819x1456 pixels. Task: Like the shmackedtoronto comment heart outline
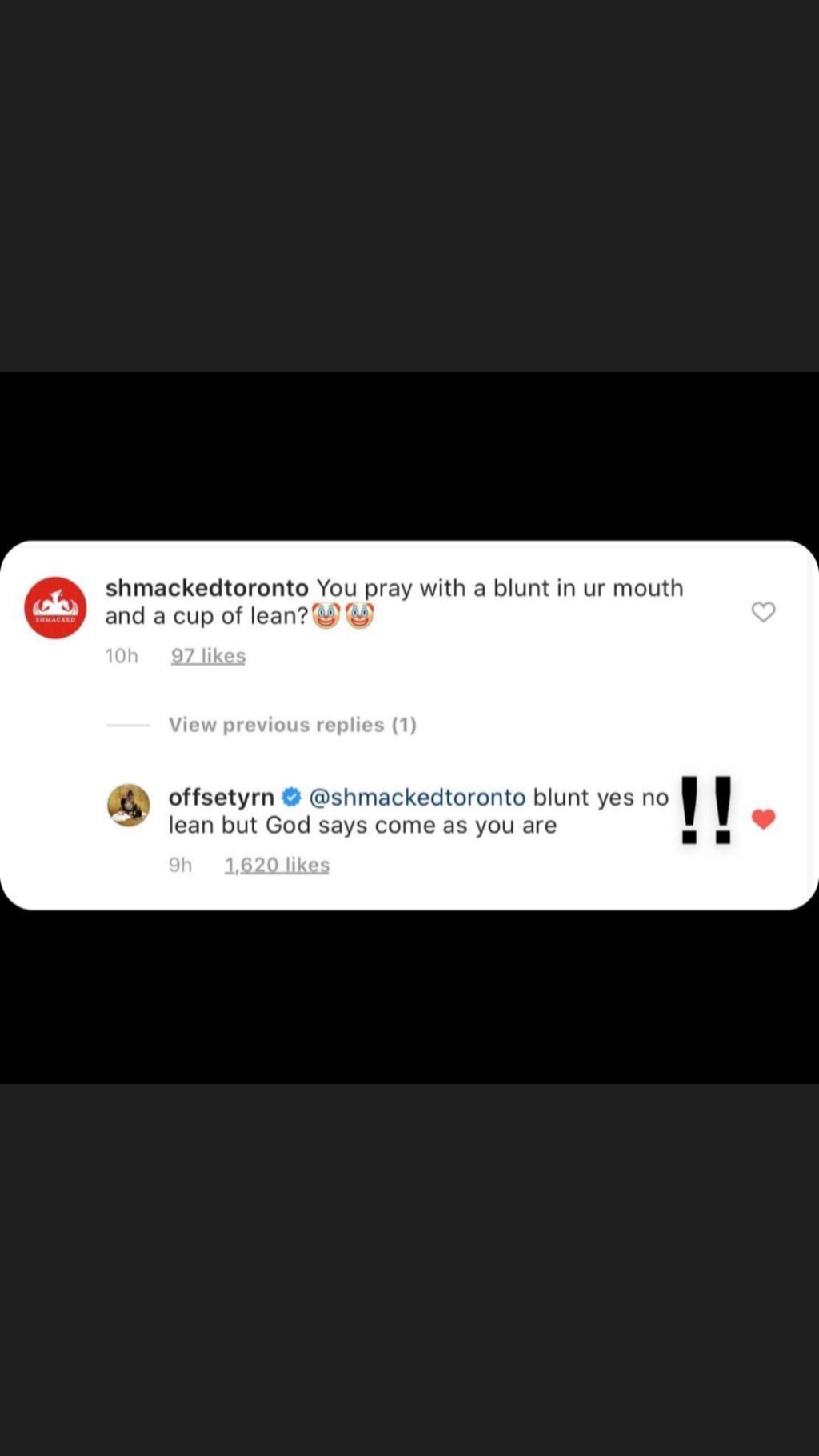pos(764,612)
